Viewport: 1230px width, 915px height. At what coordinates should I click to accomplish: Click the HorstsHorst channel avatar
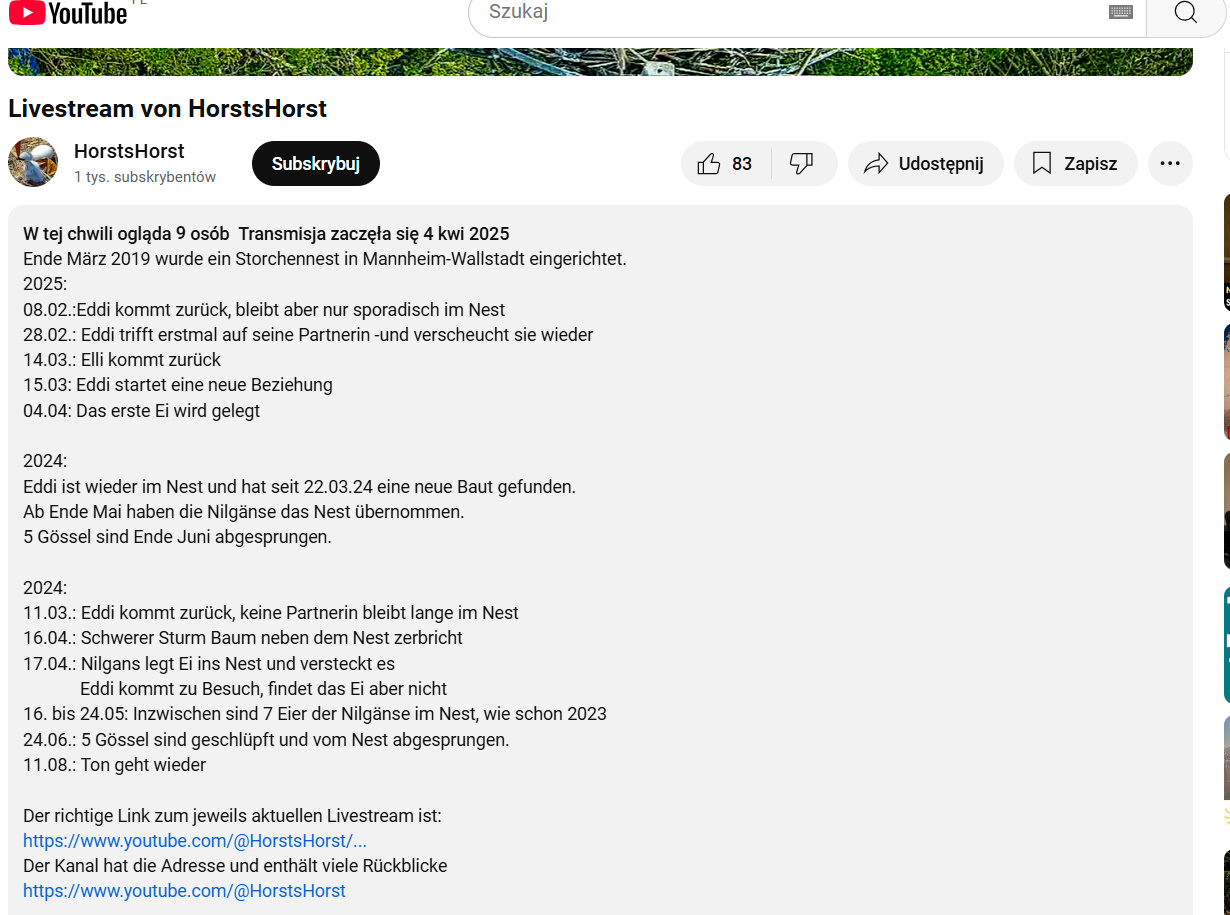33,162
